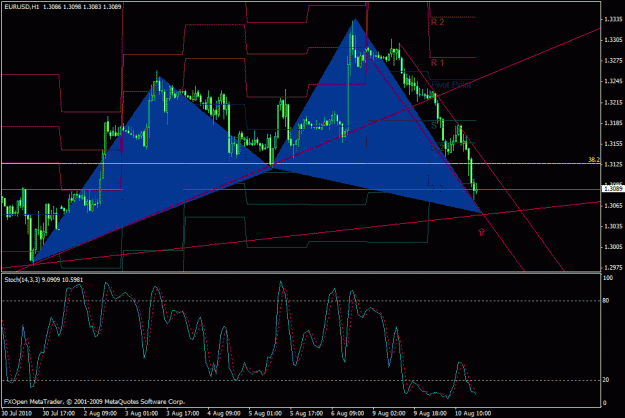Click the 1.3155 price axis value
Screen dimensions: 625x418
[613, 143]
